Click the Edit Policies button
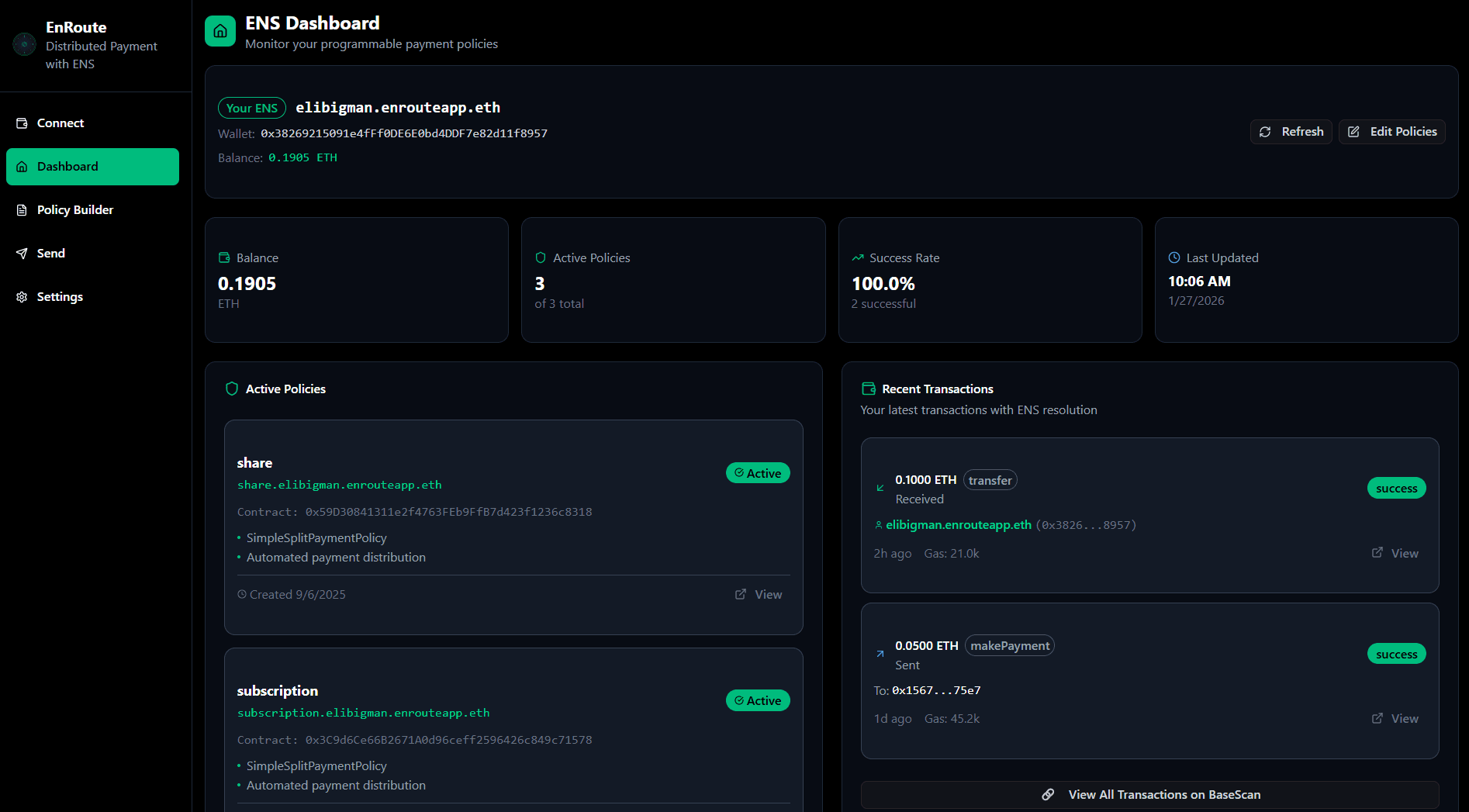The image size is (1469, 812). [1391, 132]
